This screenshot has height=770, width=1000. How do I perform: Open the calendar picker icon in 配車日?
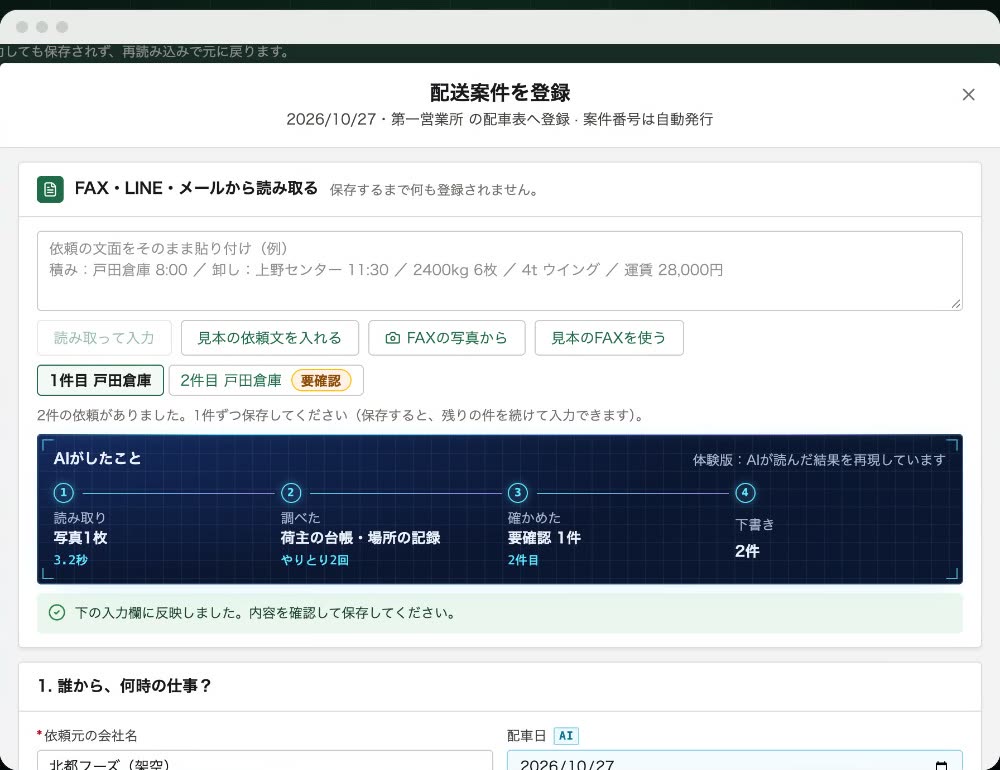coord(941,765)
